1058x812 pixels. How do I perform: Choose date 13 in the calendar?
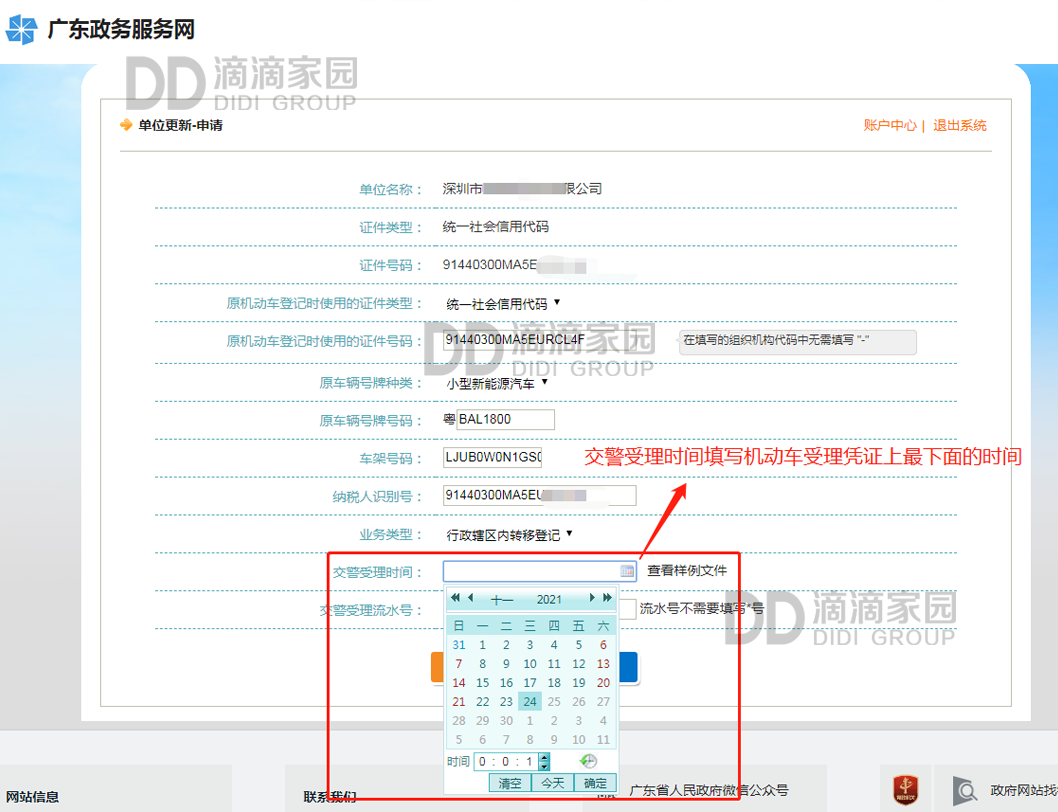pos(603,664)
